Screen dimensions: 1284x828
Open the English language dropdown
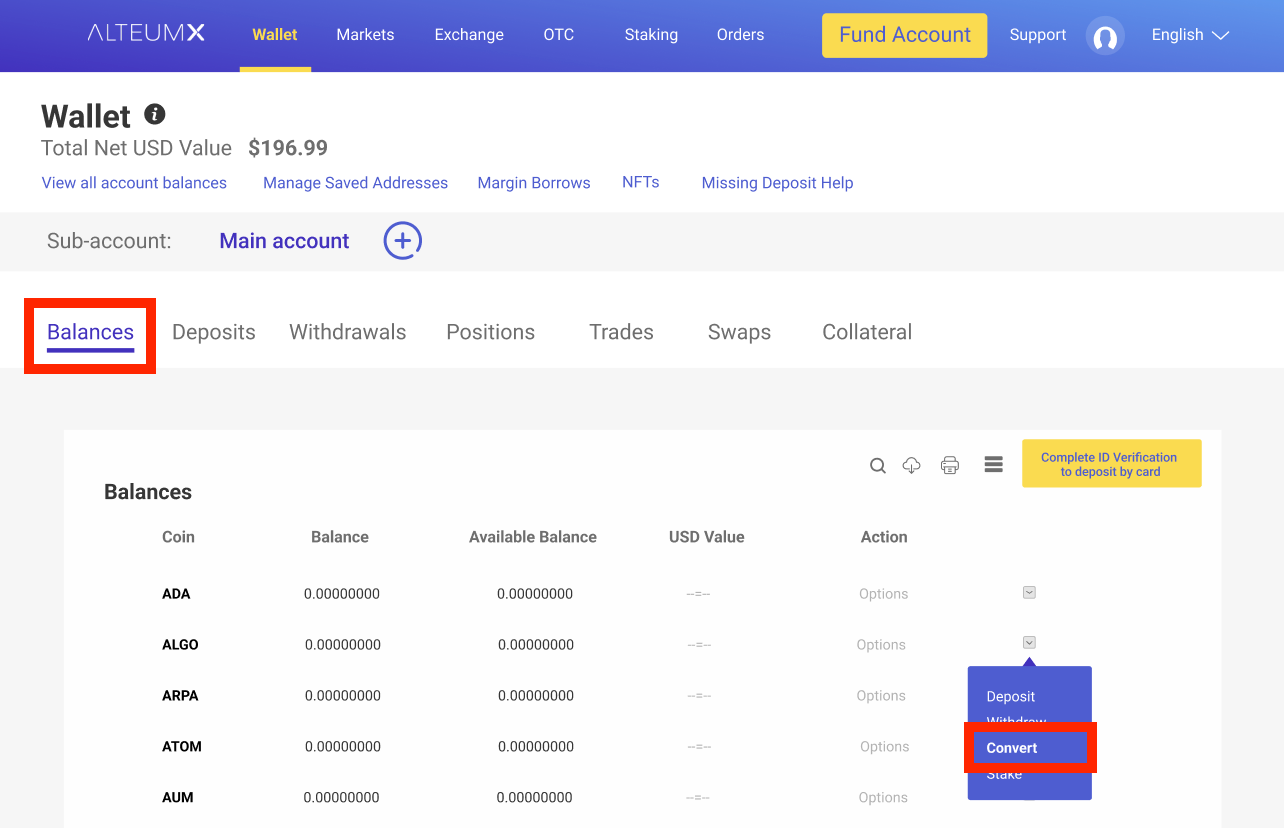1190,34
